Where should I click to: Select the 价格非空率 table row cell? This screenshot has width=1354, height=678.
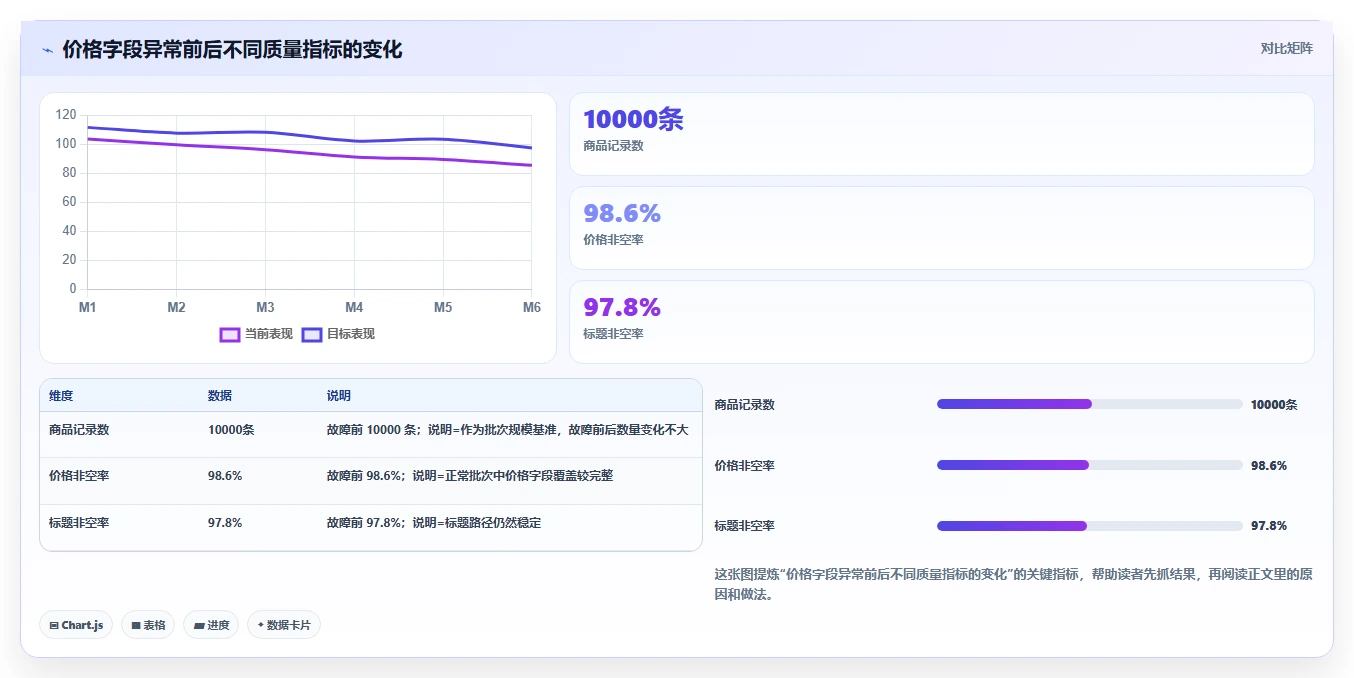pos(79,475)
